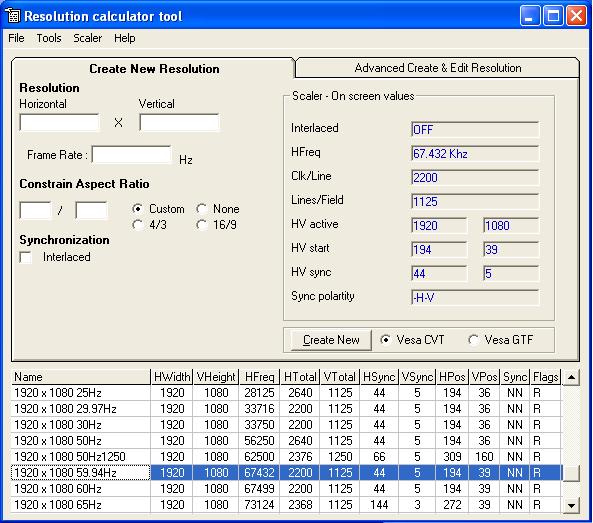The height and width of the screenshot is (523, 593).
Task: Click the first aspect ratio numerator field
Action: point(35,210)
